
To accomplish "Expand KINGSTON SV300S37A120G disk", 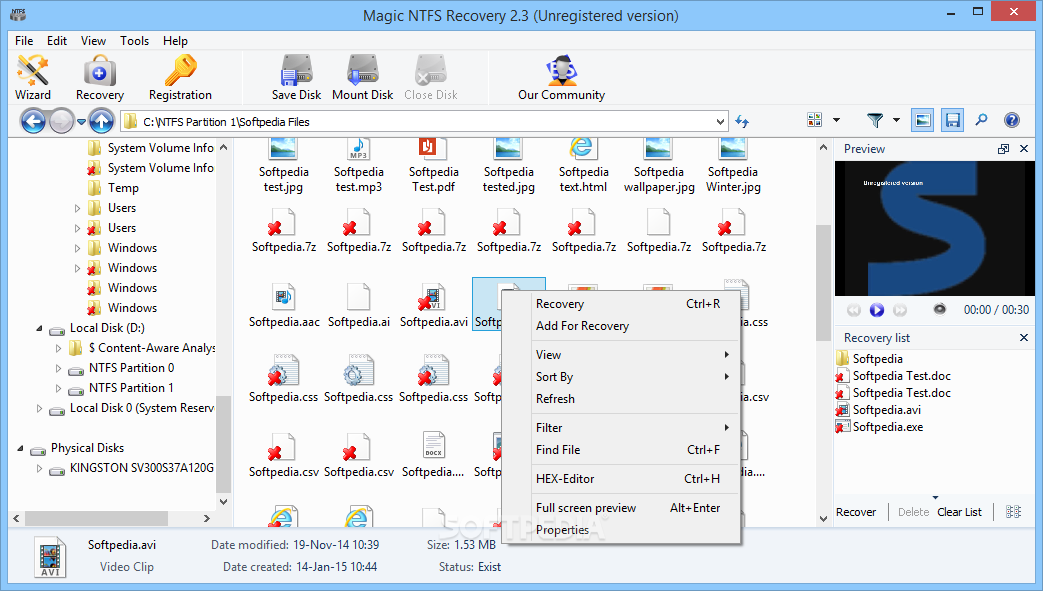I will tap(39, 468).
